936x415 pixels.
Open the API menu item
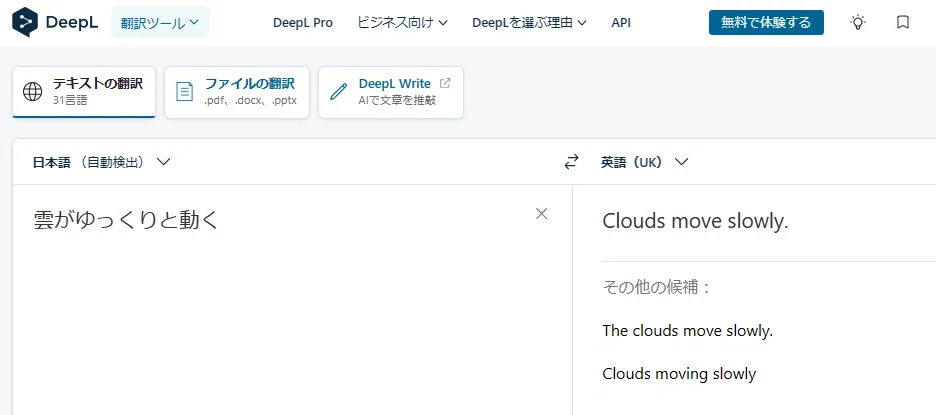coord(621,23)
